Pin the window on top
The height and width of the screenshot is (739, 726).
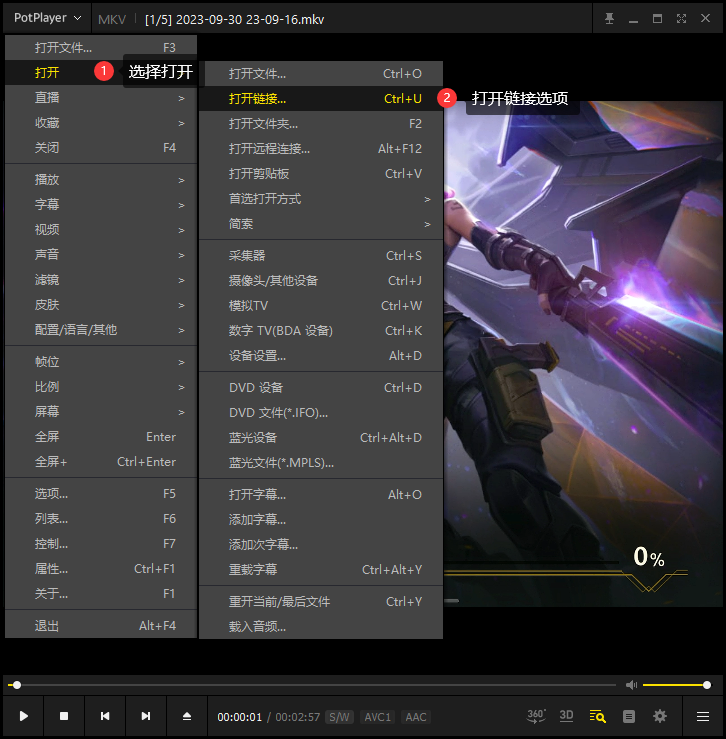click(x=609, y=19)
